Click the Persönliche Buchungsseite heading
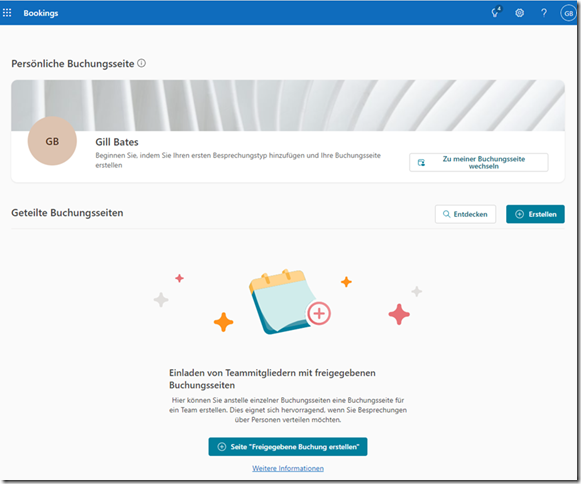Viewport: 581px width, 484px height. [73, 63]
